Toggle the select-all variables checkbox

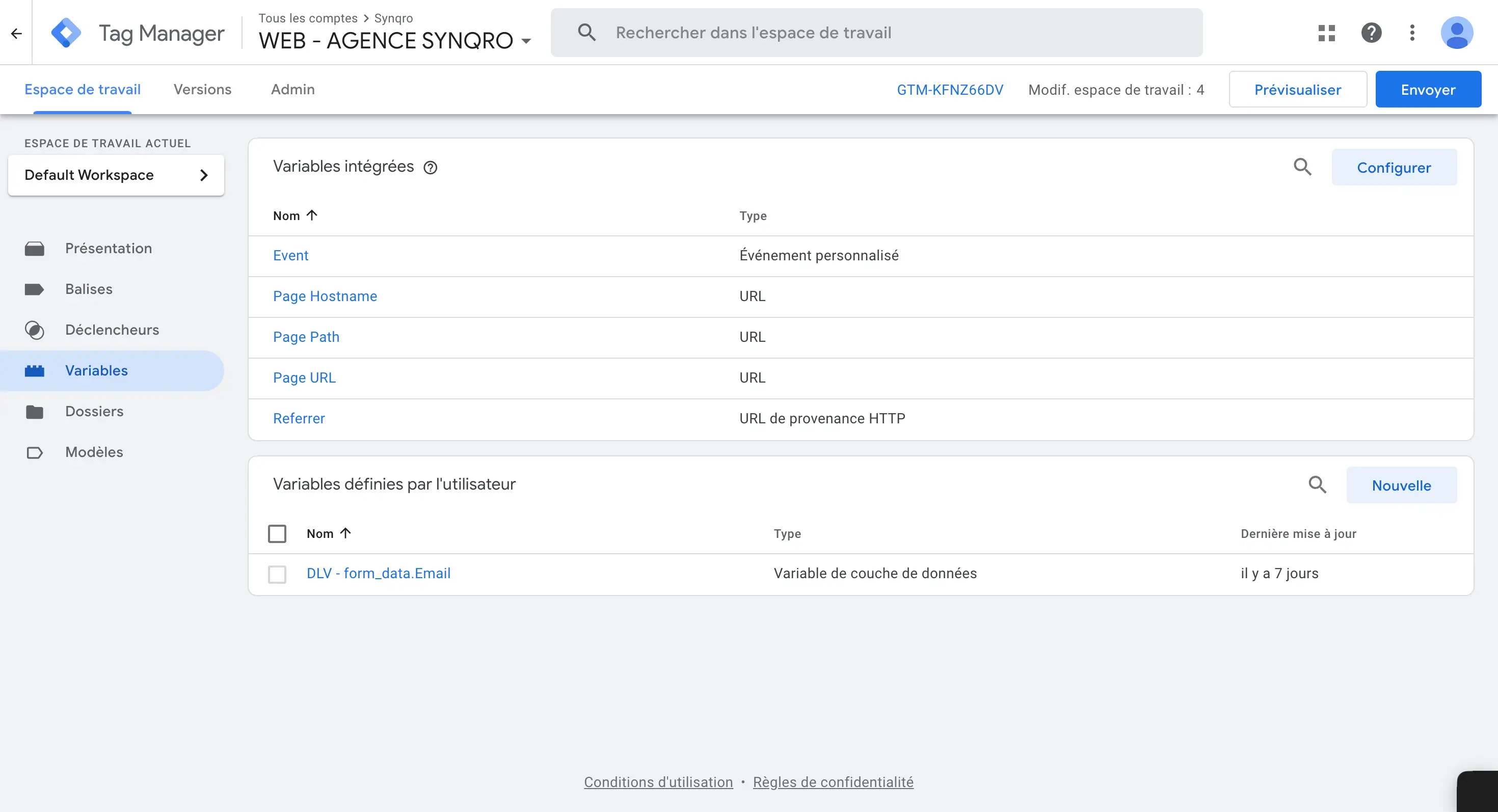[277, 533]
